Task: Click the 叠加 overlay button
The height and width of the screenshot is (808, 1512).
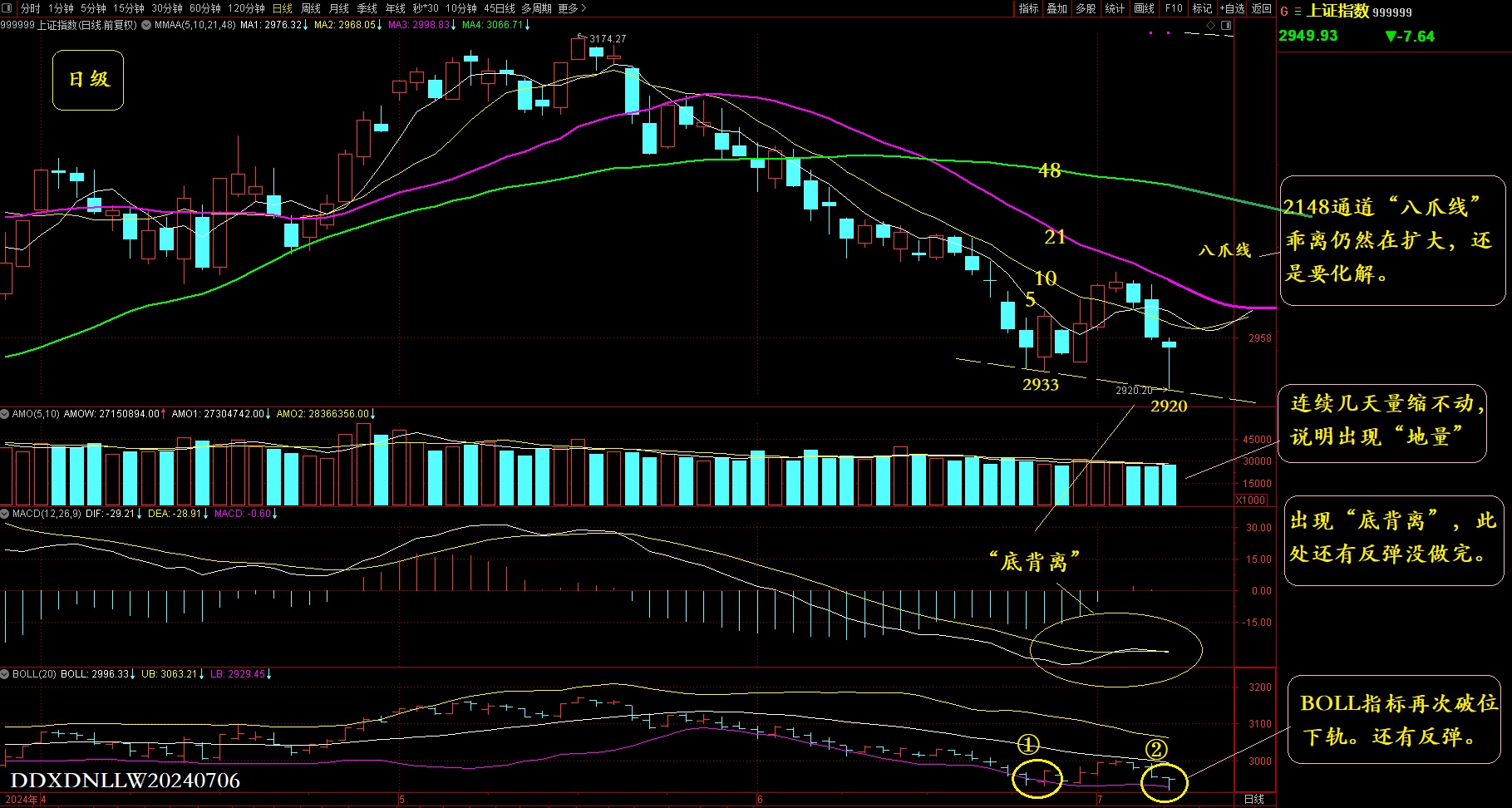Action: [1057, 8]
